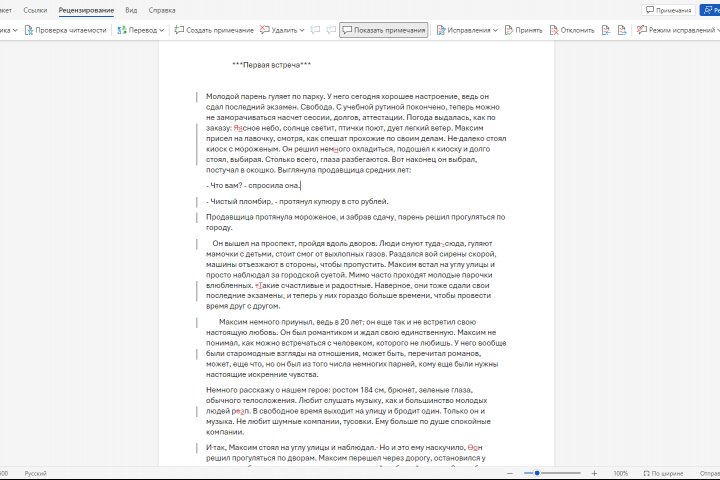Image resolution: width=720 pixels, height=480 pixels.
Task: Click Принять to accept change
Action: coord(523,30)
